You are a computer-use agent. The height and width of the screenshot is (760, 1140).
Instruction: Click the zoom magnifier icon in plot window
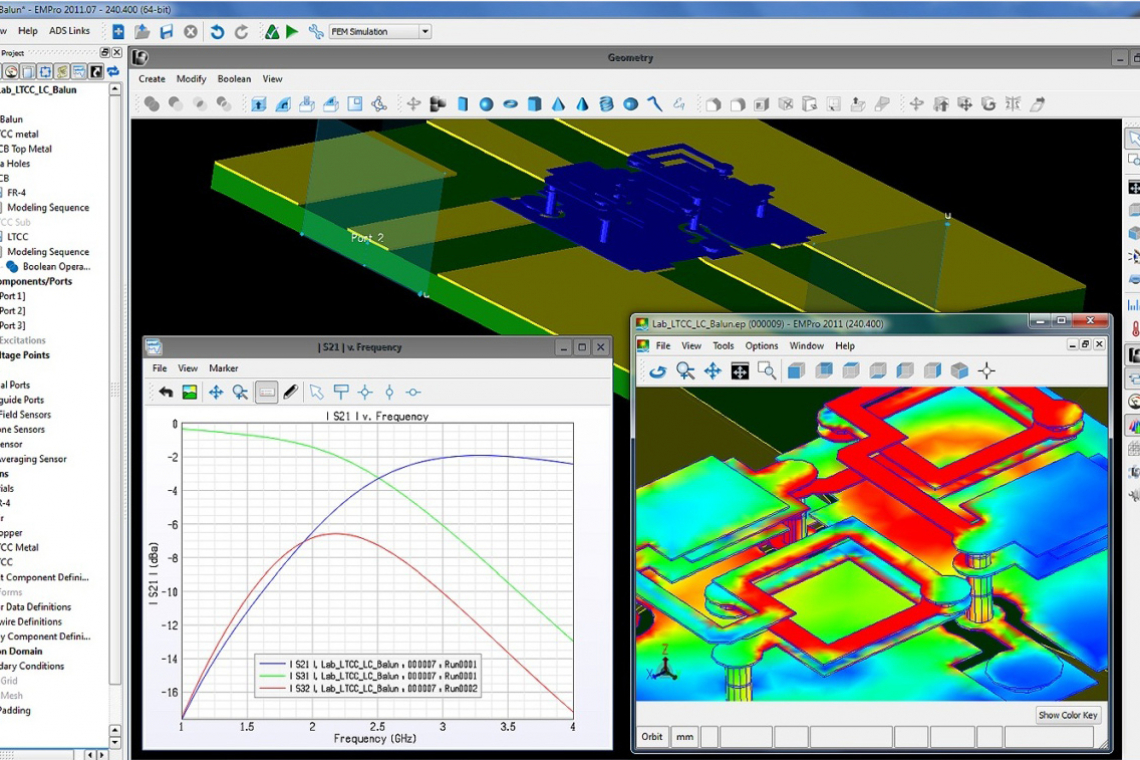(x=240, y=393)
